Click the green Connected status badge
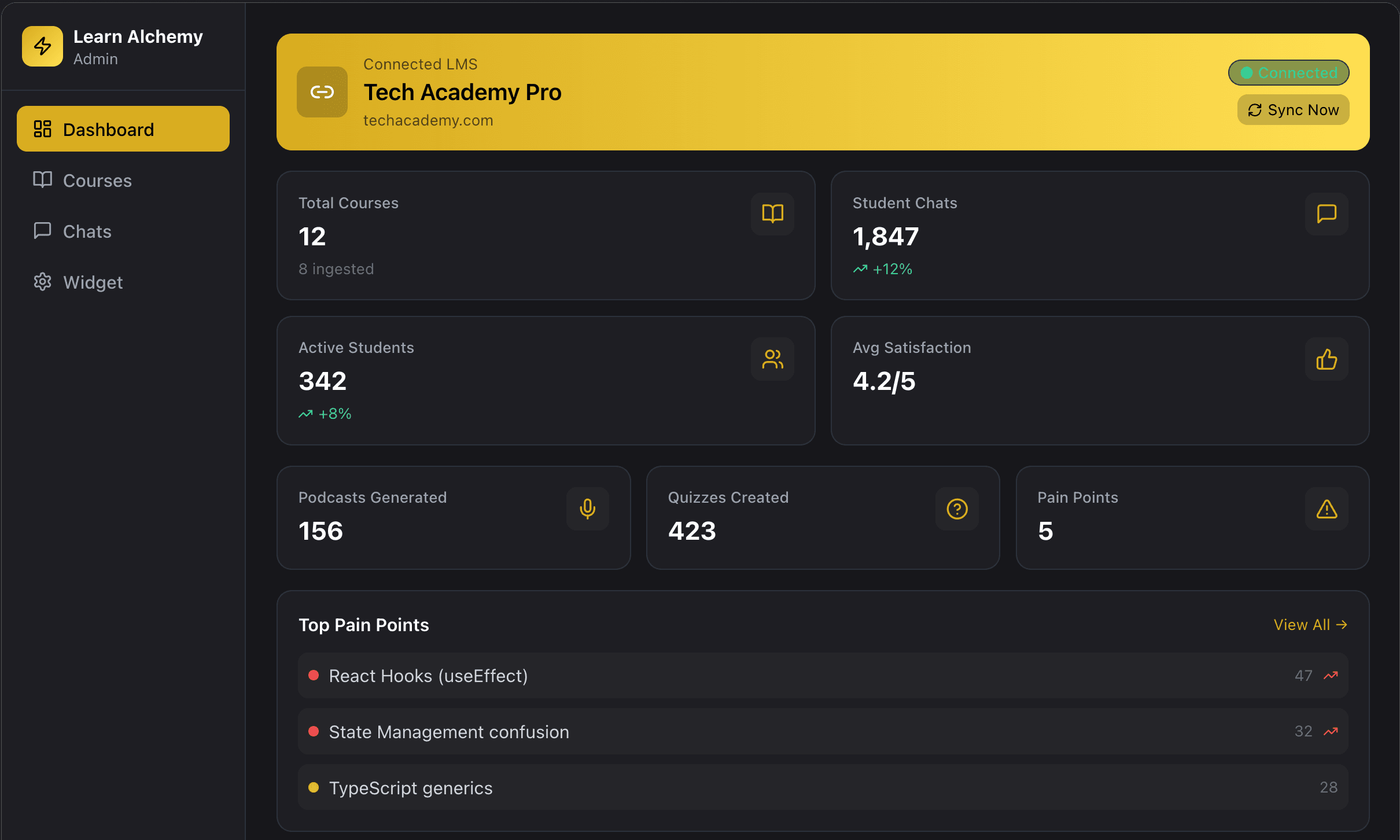The height and width of the screenshot is (840, 1400). point(1288,73)
